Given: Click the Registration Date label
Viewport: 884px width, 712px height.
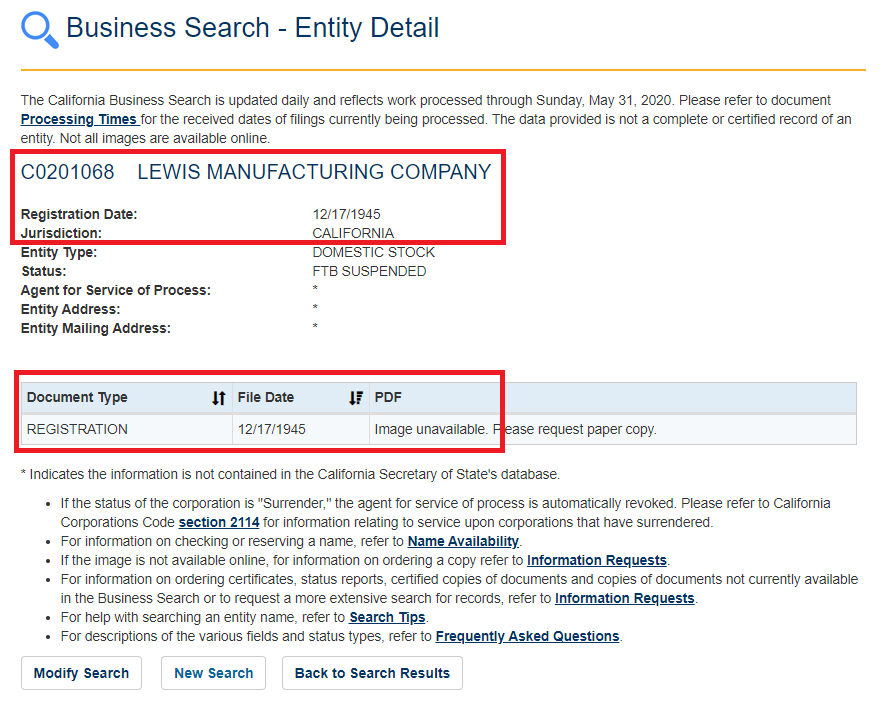Looking at the screenshot, I should click(79, 215).
